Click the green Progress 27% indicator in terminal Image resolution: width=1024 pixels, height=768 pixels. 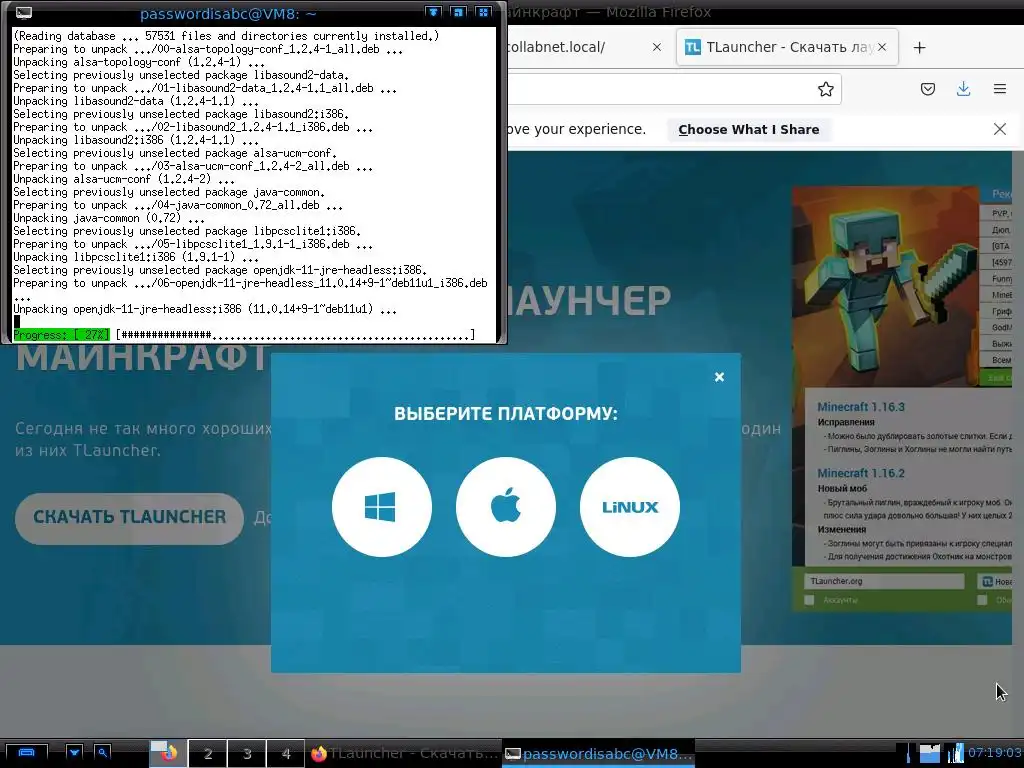[61, 335]
